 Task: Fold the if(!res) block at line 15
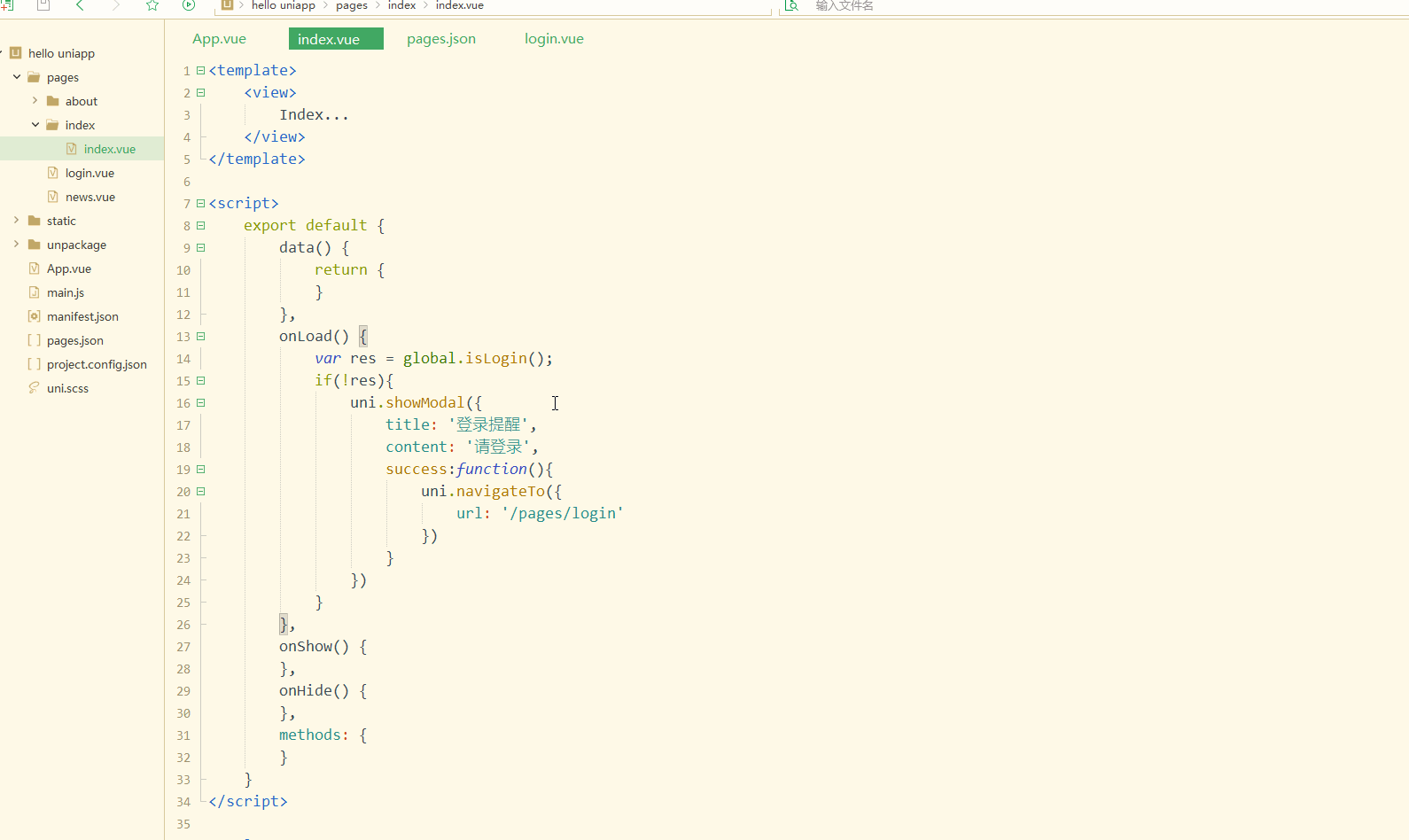coord(200,380)
